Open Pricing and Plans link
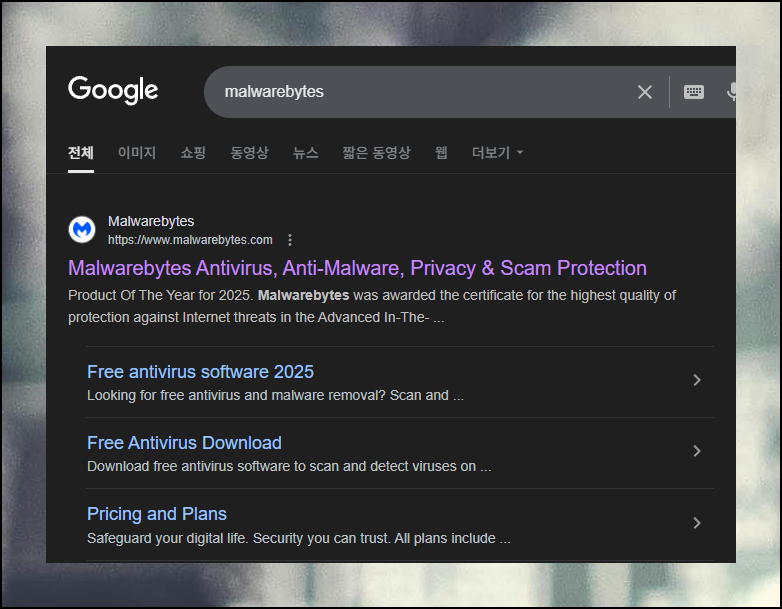The height and width of the screenshot is (609, 782). pos(157,514)
